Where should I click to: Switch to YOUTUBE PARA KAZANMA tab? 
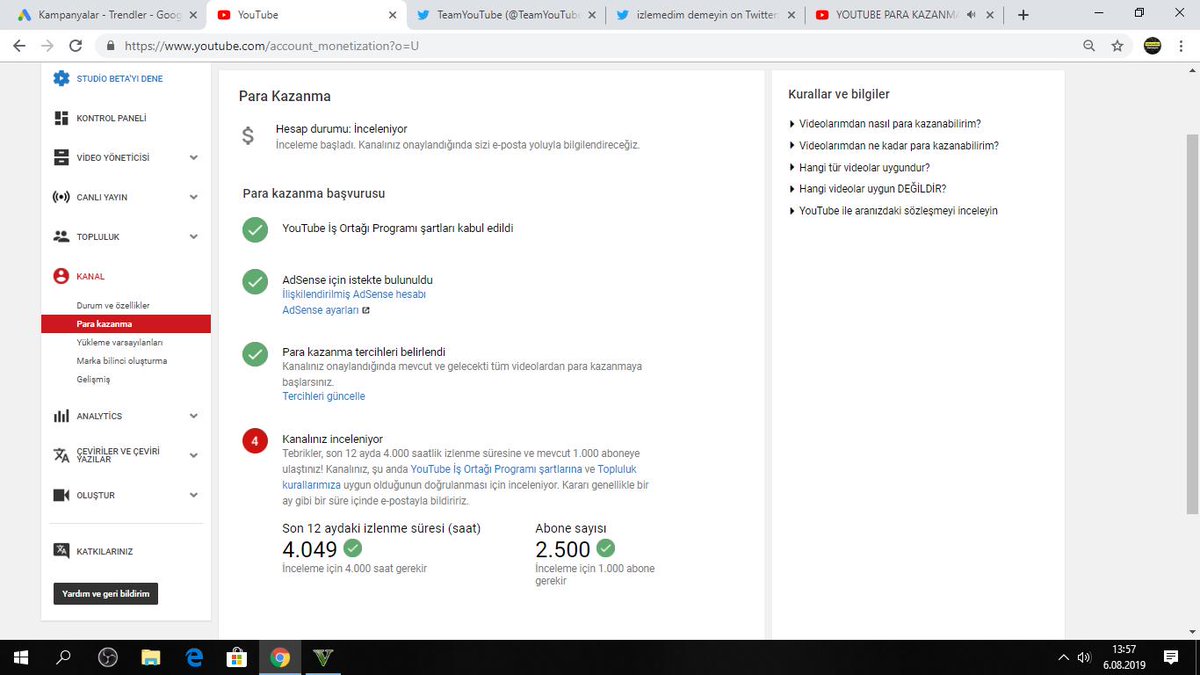(x=905, y=15)
